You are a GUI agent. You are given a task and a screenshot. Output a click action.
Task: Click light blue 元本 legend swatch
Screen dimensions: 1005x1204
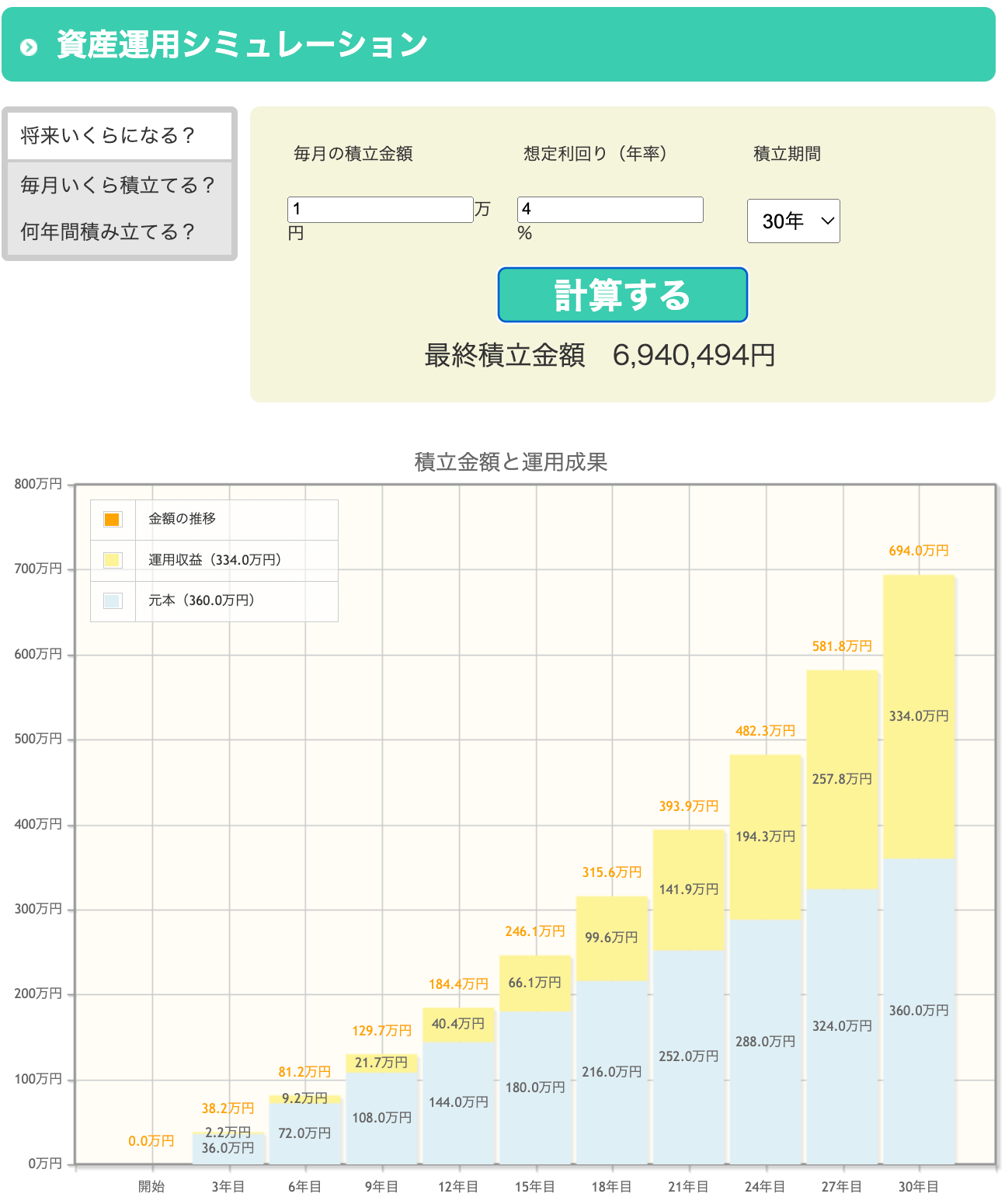113,600
